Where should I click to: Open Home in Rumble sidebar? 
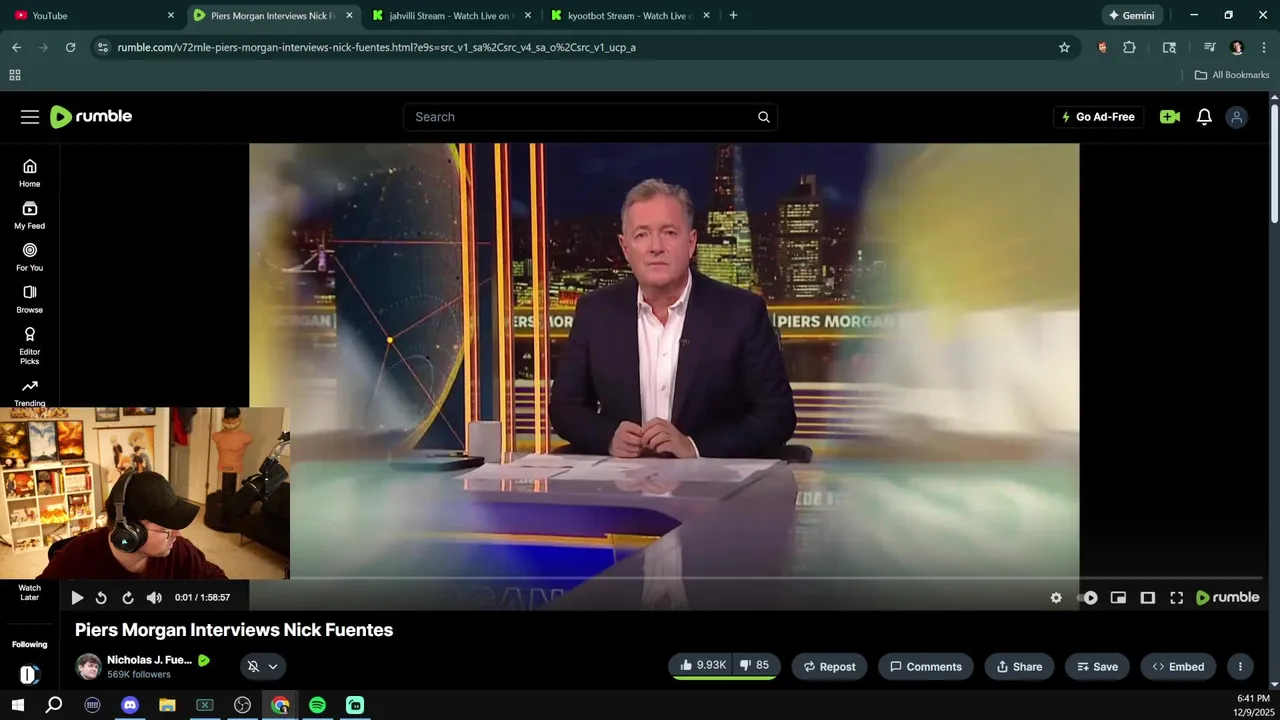30,173
